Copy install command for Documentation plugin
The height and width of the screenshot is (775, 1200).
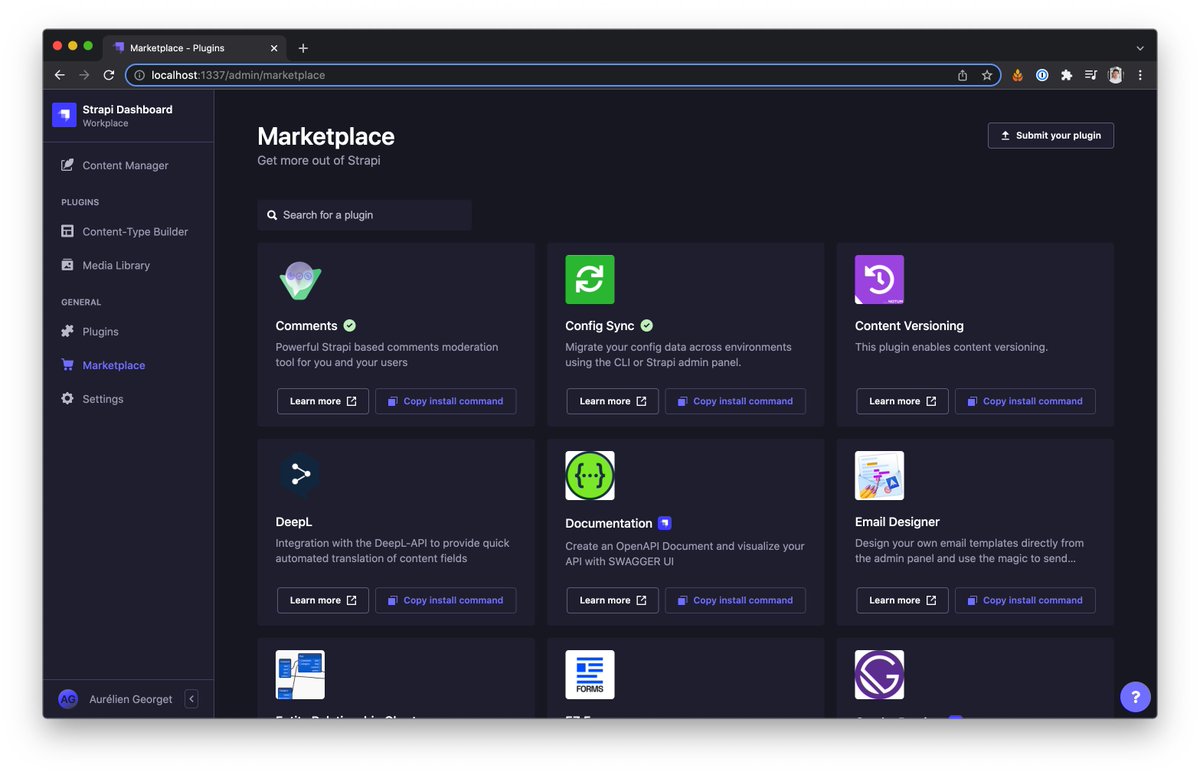point(735,600)
